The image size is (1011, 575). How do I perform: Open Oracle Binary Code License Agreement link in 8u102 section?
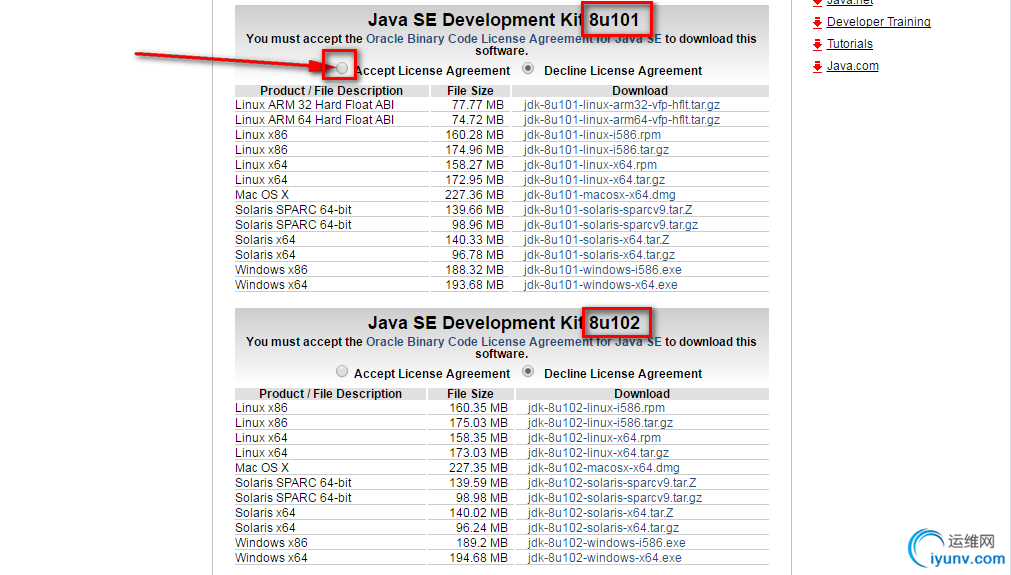coord(513,342)
